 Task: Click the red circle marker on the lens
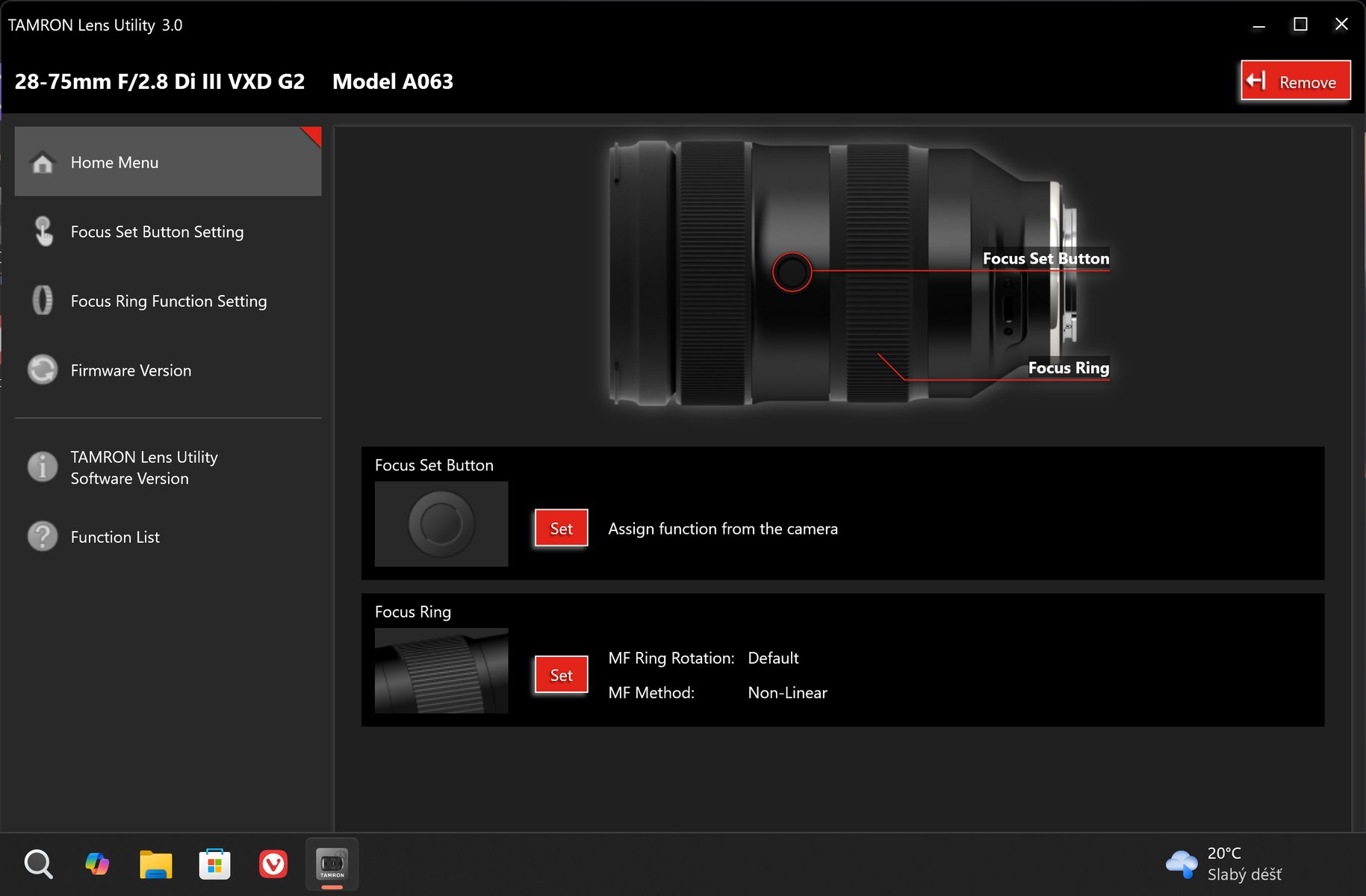[x=792, y=272]
